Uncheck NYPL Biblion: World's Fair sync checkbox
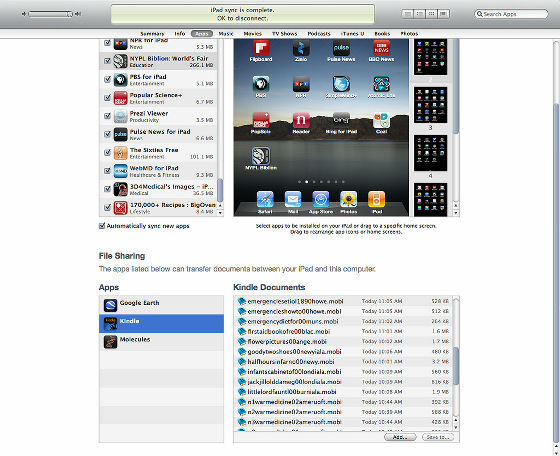 click(x=107, y=61)
